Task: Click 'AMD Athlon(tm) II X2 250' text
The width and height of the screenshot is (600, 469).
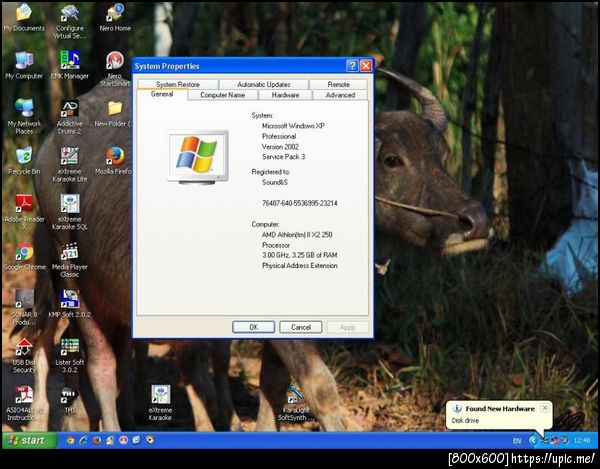Action: click(x=297, y=234)
